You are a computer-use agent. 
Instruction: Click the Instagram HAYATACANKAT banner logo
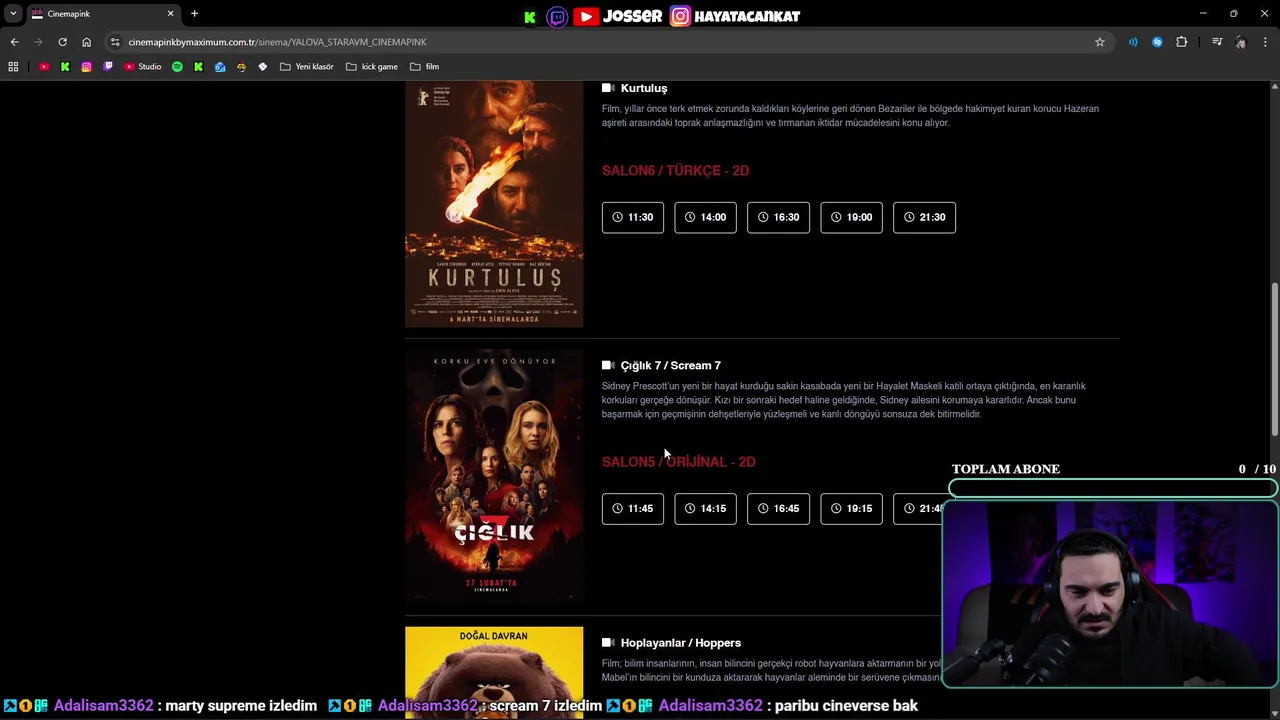coord(680,16)
